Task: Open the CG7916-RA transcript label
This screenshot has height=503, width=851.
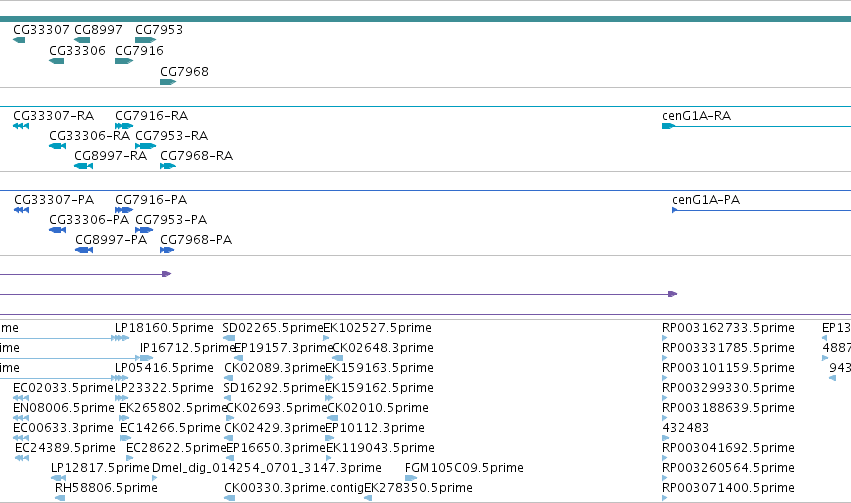Action: 151,116
